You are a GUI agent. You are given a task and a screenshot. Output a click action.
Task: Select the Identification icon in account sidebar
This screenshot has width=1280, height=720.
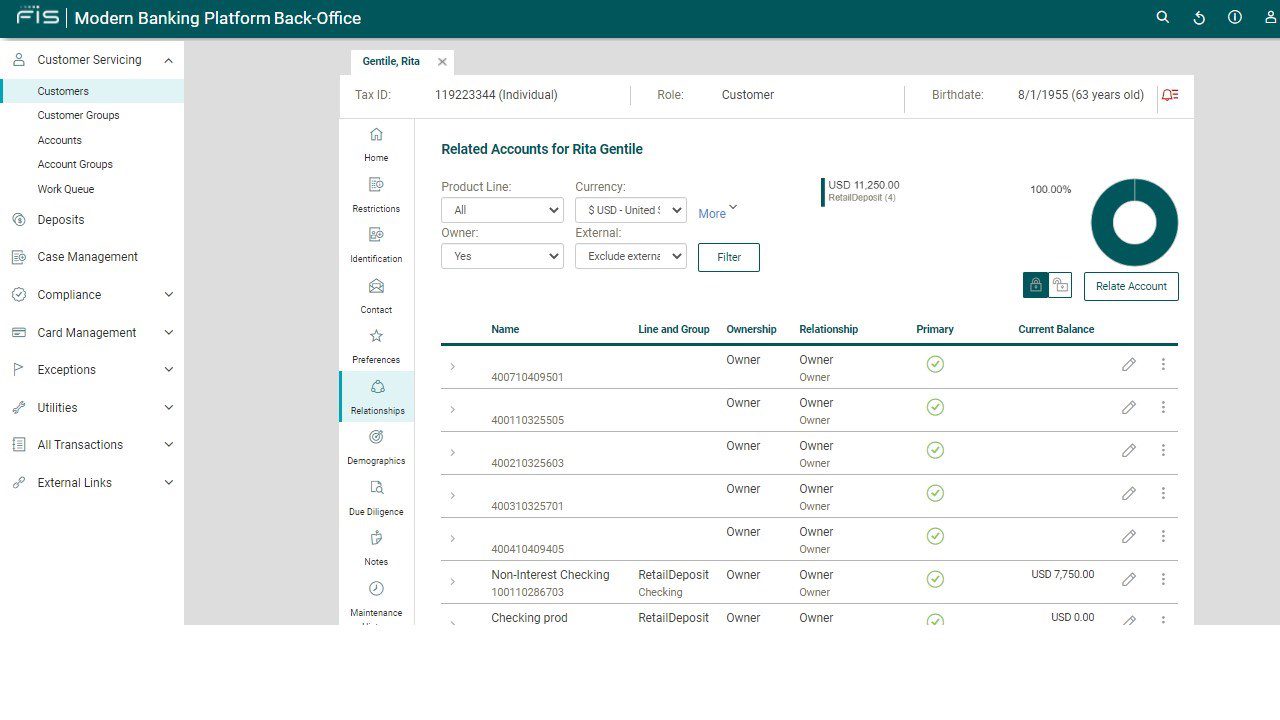click(x=376, y=234)
